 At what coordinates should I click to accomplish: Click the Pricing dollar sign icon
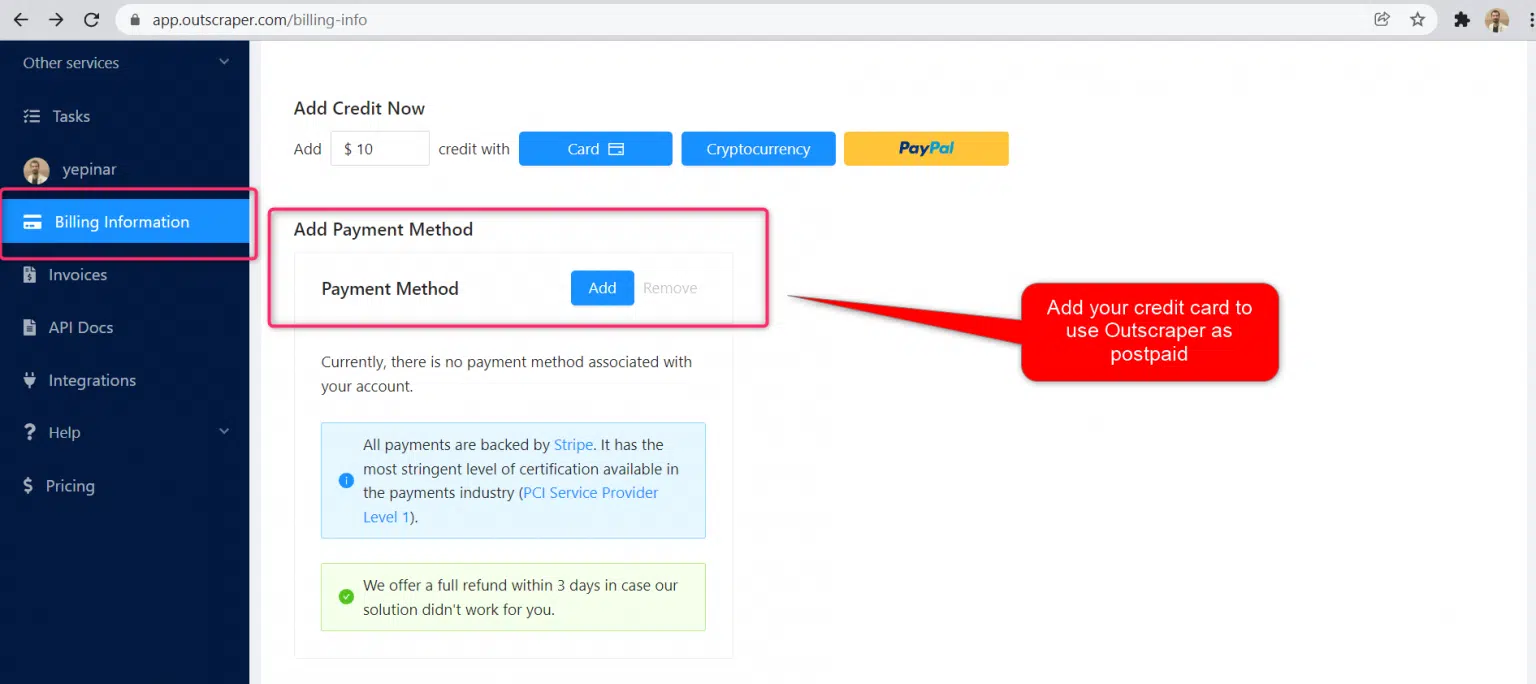pos(29,486)
